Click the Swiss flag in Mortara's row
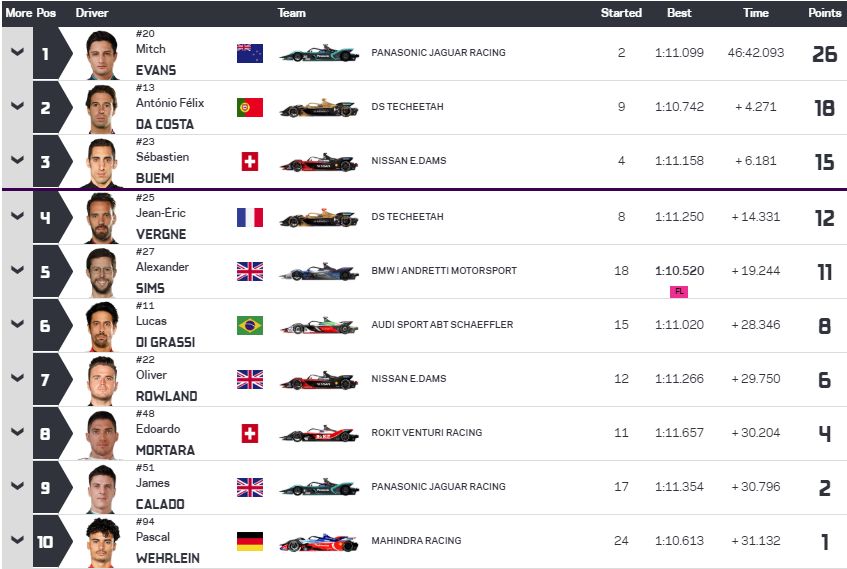The width and height of the screenshot is (847, 569). [250, 433]
